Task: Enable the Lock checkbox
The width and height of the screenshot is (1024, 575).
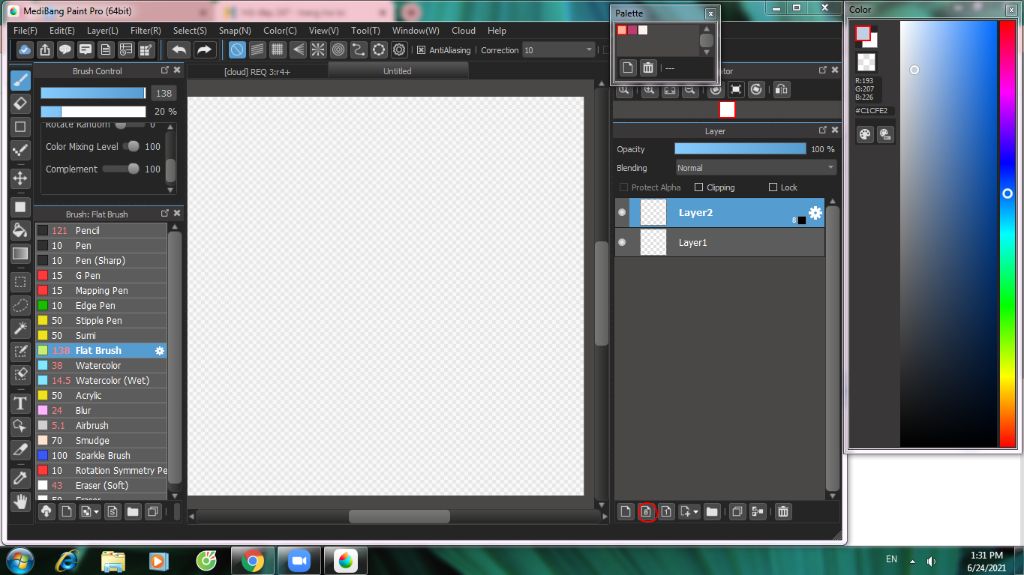Action: pos(773,188)
